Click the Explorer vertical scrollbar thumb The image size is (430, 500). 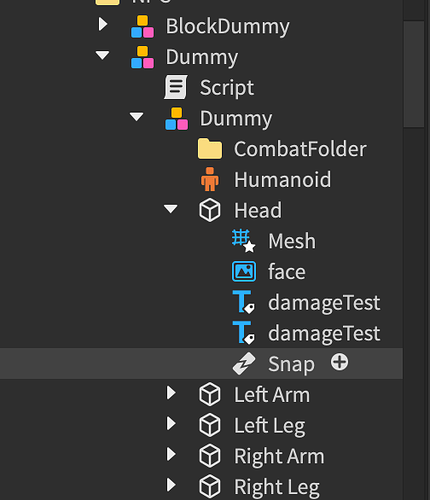[x=414, y=74]
